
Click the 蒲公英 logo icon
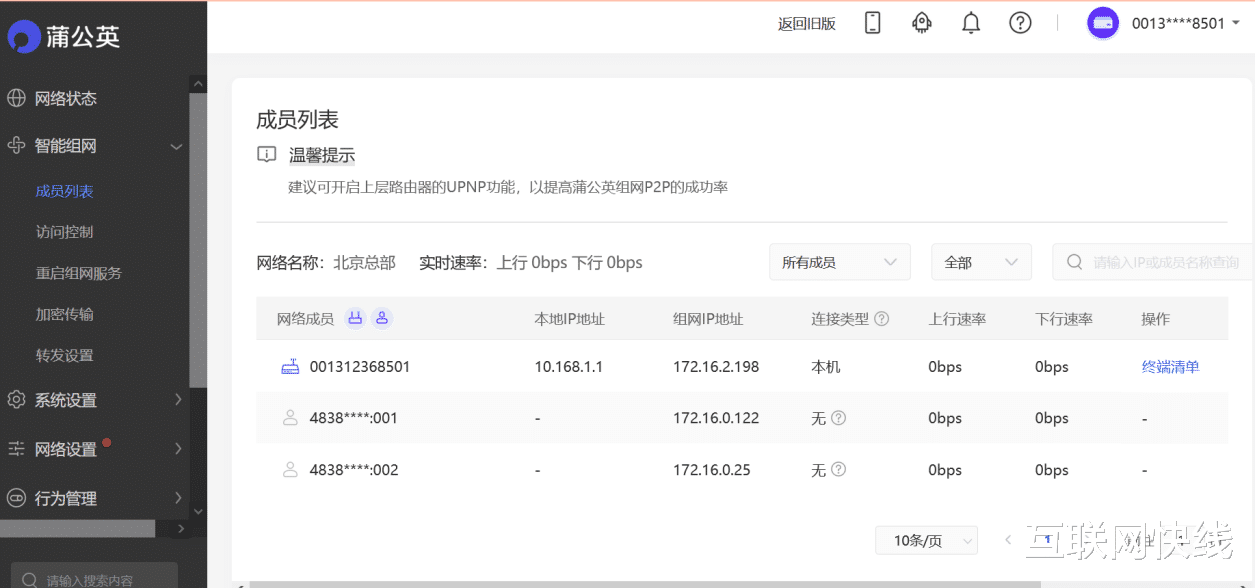click(x=24, y=36)
